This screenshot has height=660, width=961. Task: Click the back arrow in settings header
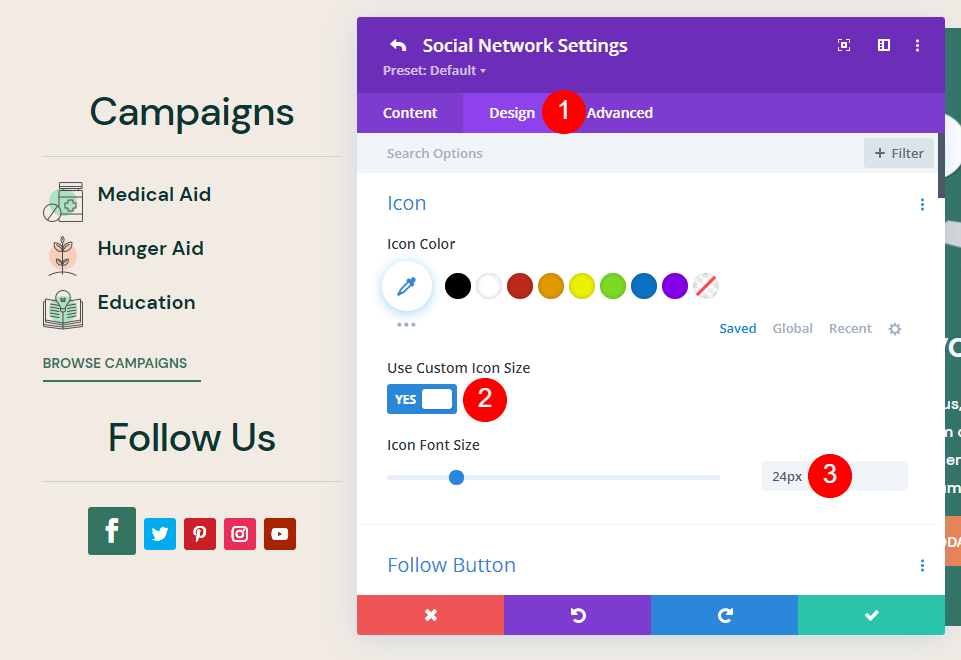tap(398, 45)
